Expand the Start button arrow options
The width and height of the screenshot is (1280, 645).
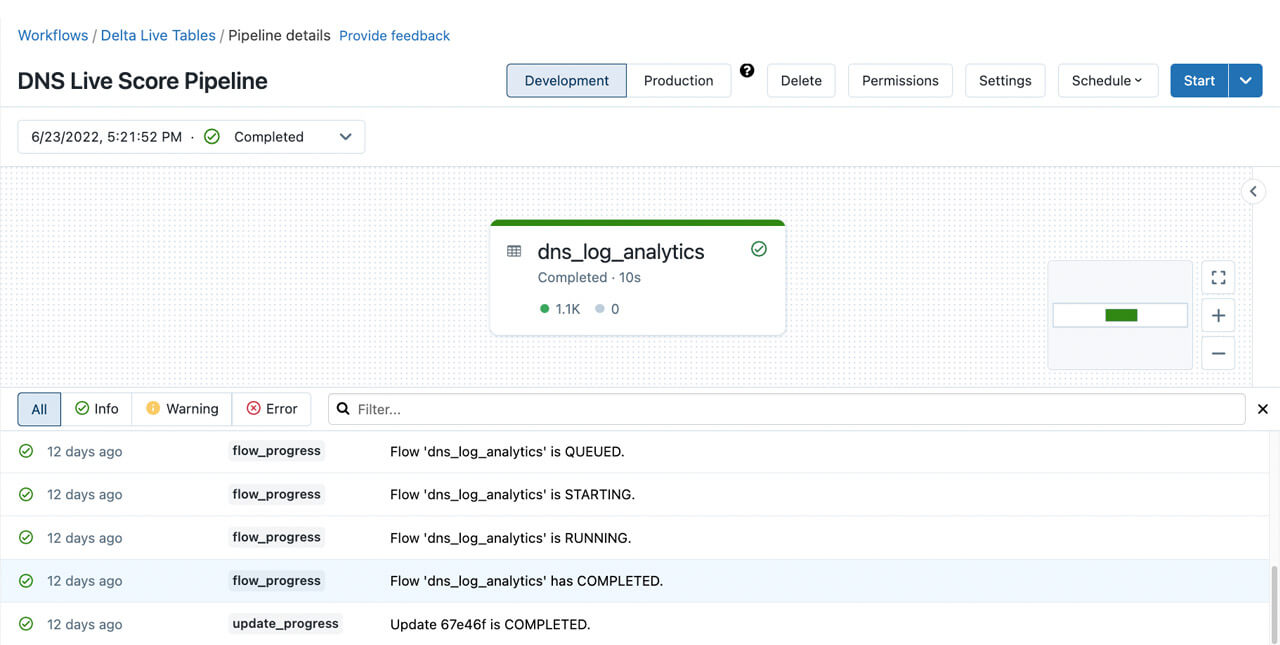(x=1245, y=81)
